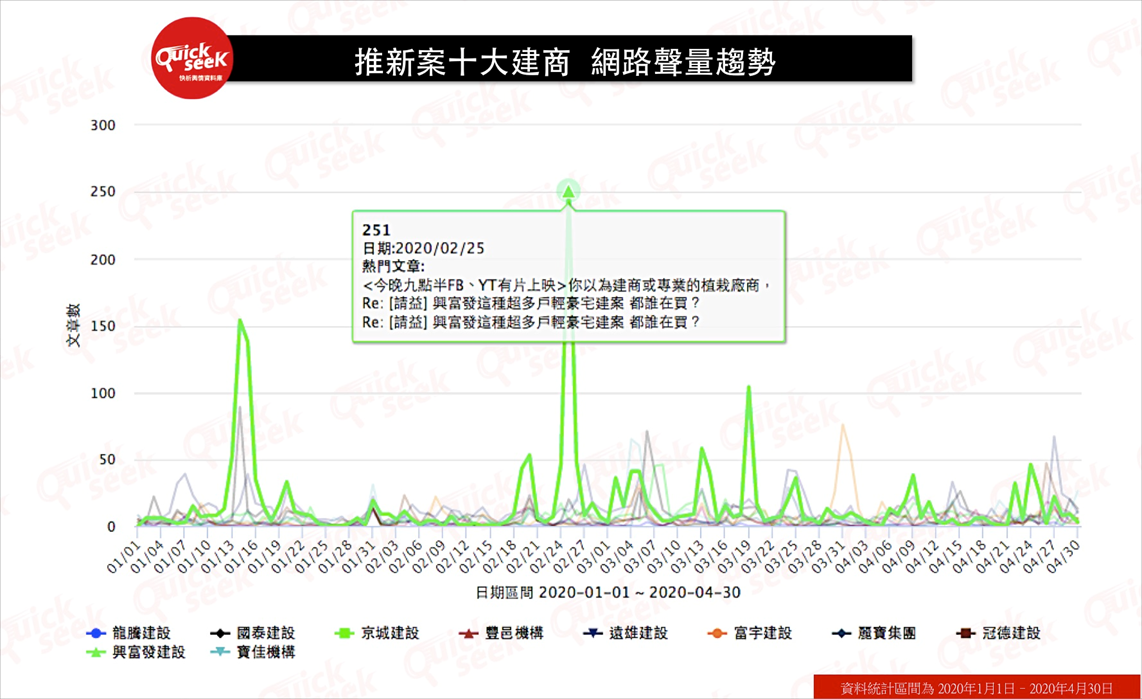Click the x-axis date 04/30
Screen dimensions: 1142x699
coord(1063,557)
